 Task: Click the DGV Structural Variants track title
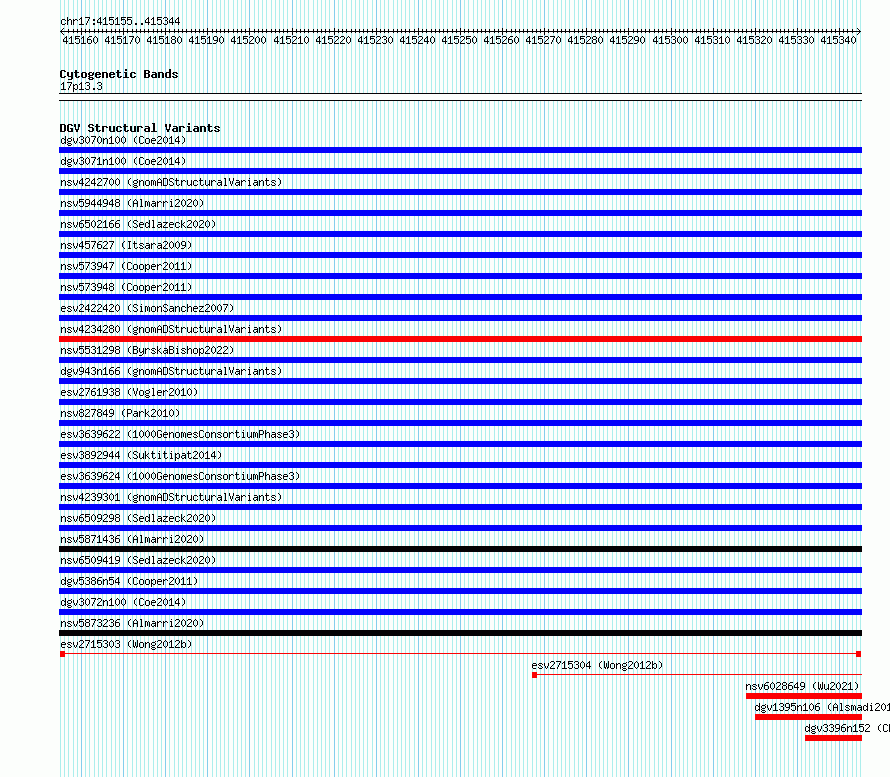[140, 128]
